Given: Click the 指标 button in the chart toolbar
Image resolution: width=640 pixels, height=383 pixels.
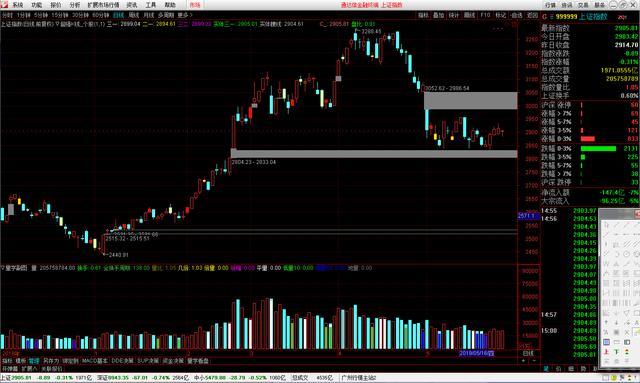Looking at the screenshot, I should pos(423,15).
